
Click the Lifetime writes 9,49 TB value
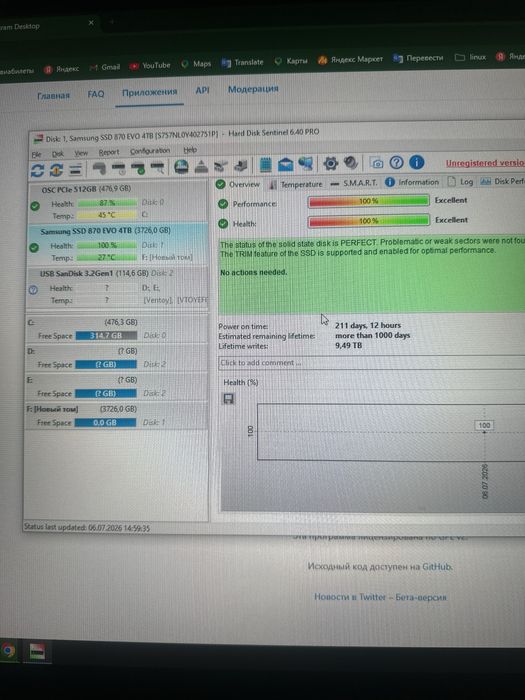tap(348, 346)
